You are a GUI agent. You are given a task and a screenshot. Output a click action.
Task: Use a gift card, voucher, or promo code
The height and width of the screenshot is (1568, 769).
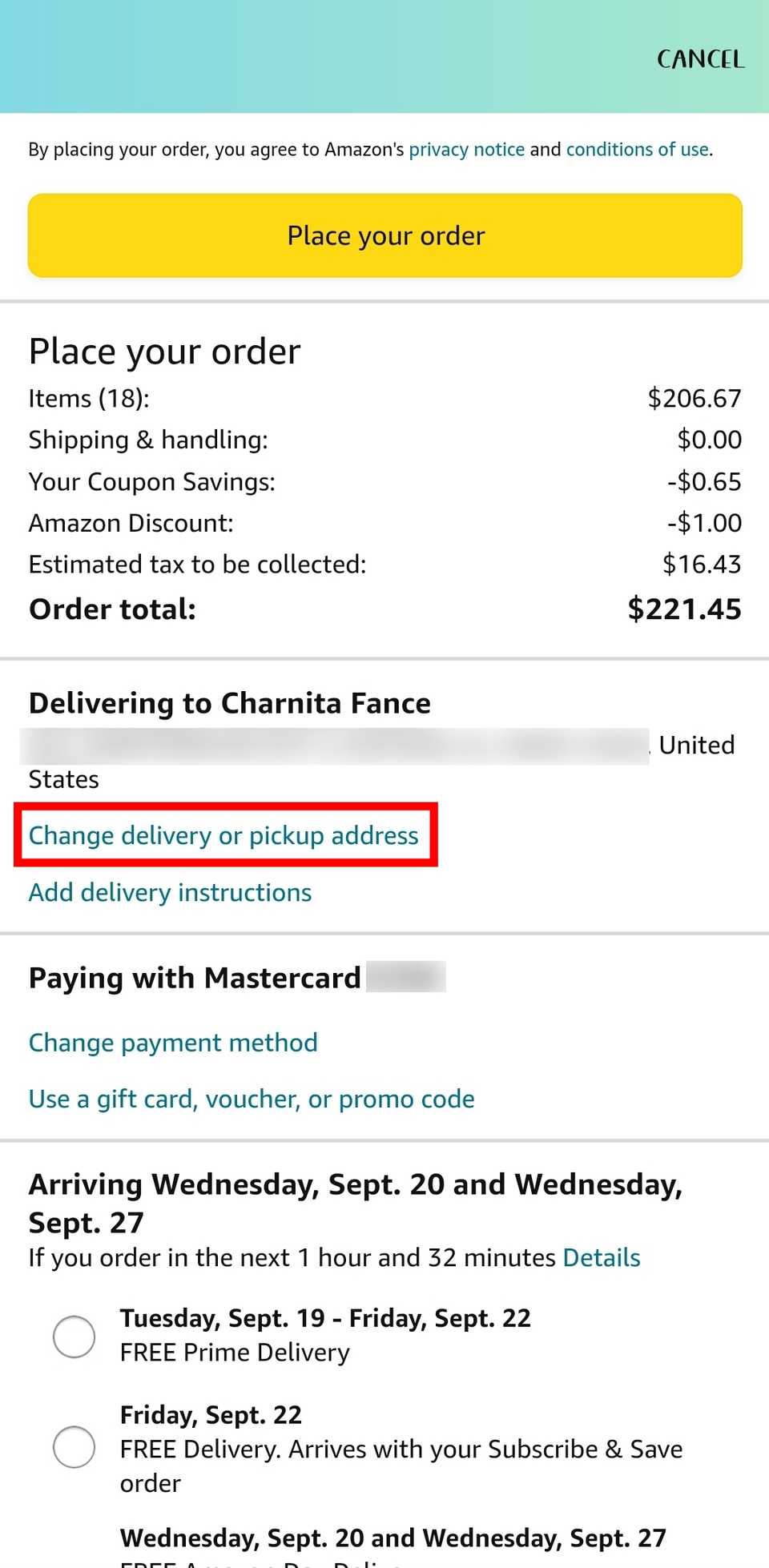tap(251, 1099)
